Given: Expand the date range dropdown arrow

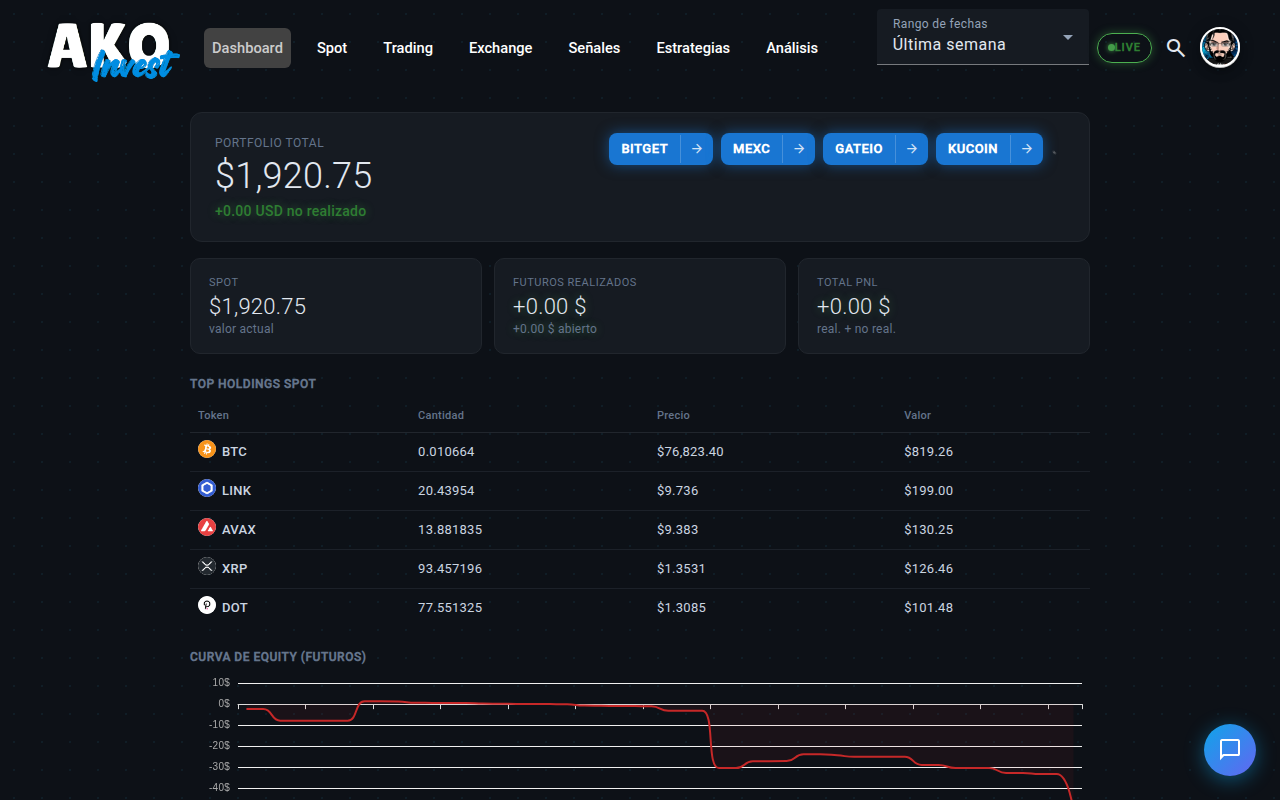Looking at the screenshot, I should 1068,37.
